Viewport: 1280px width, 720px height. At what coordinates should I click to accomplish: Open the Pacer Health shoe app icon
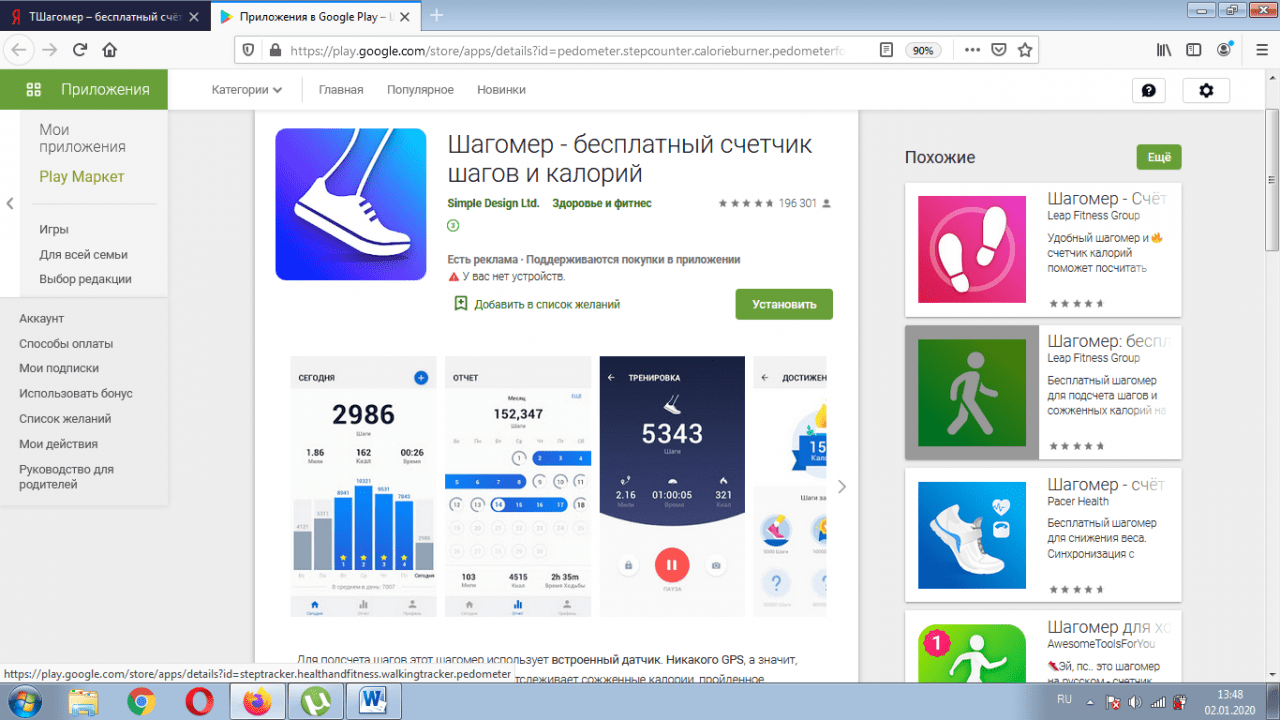pyautogui.click(x=972, y=535)
